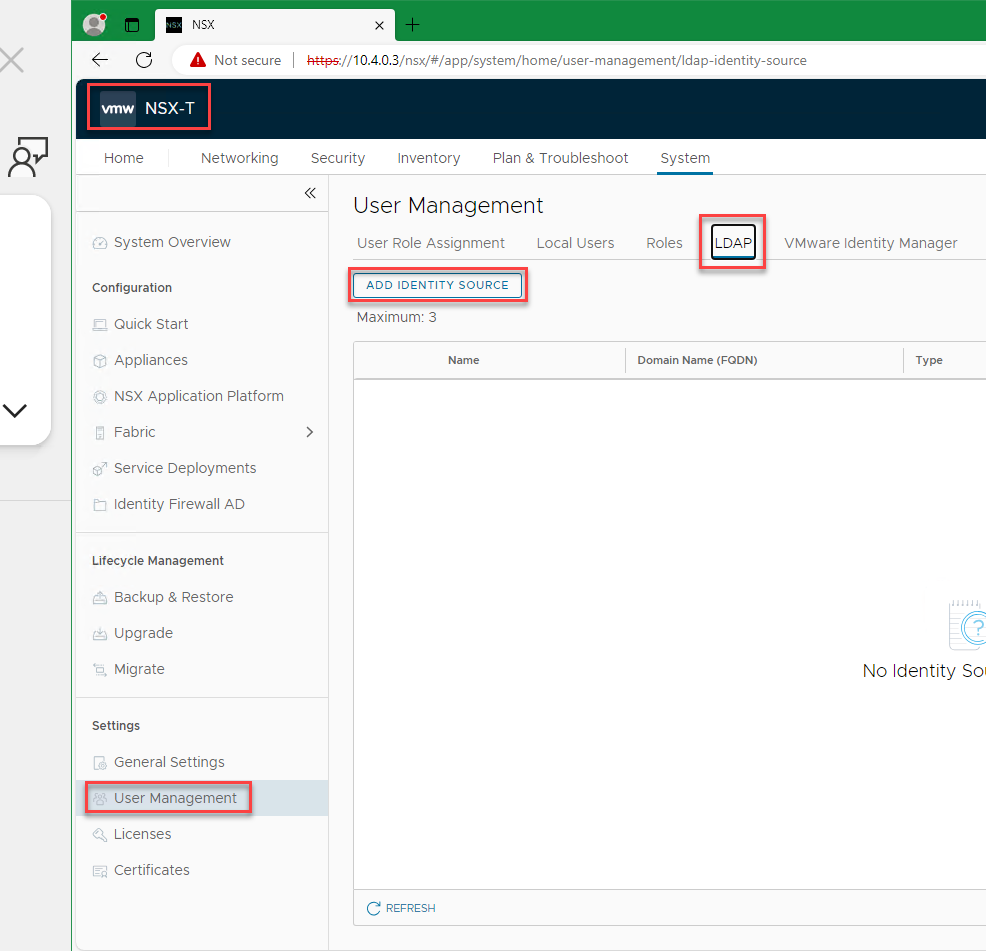Click REFRESH below the table
Image resolution: width=986 pixels, height=951 pixels.
click(401, 908)
